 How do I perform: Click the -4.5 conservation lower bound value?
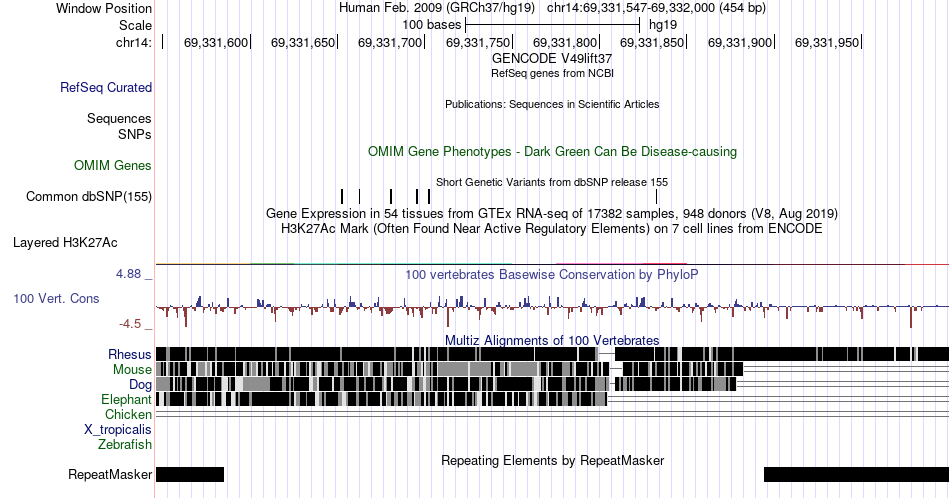click(x=130, y=324)
